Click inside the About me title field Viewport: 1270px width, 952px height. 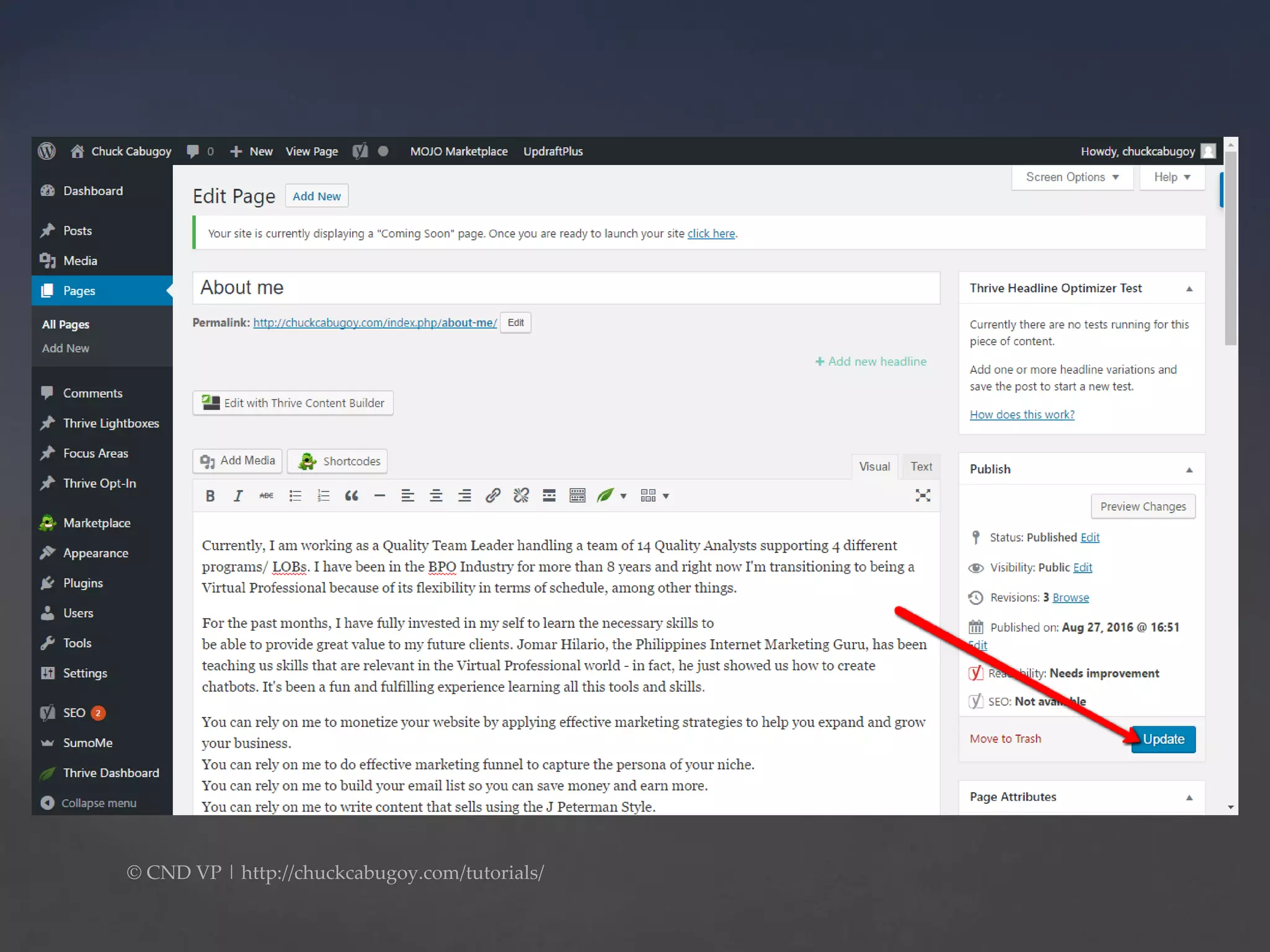pyautogui.click(x=566, y=288)
